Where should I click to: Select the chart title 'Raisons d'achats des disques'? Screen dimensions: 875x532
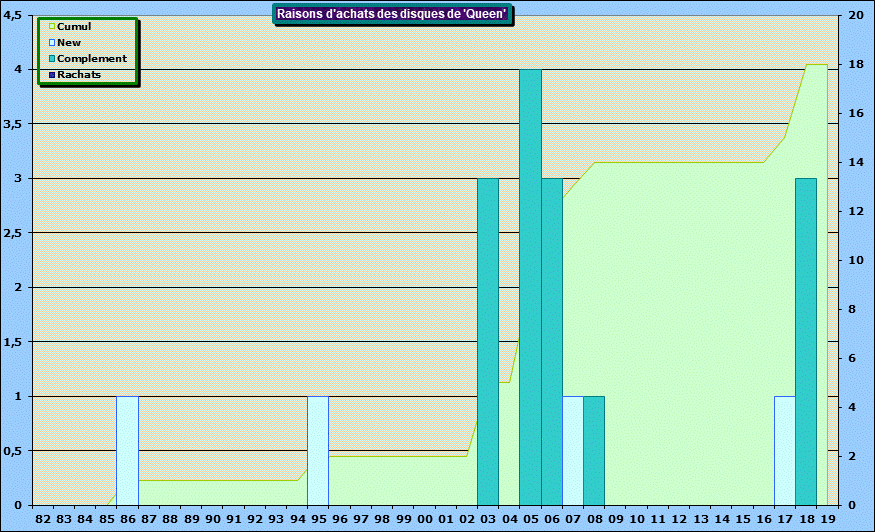(x=393, y=13)
